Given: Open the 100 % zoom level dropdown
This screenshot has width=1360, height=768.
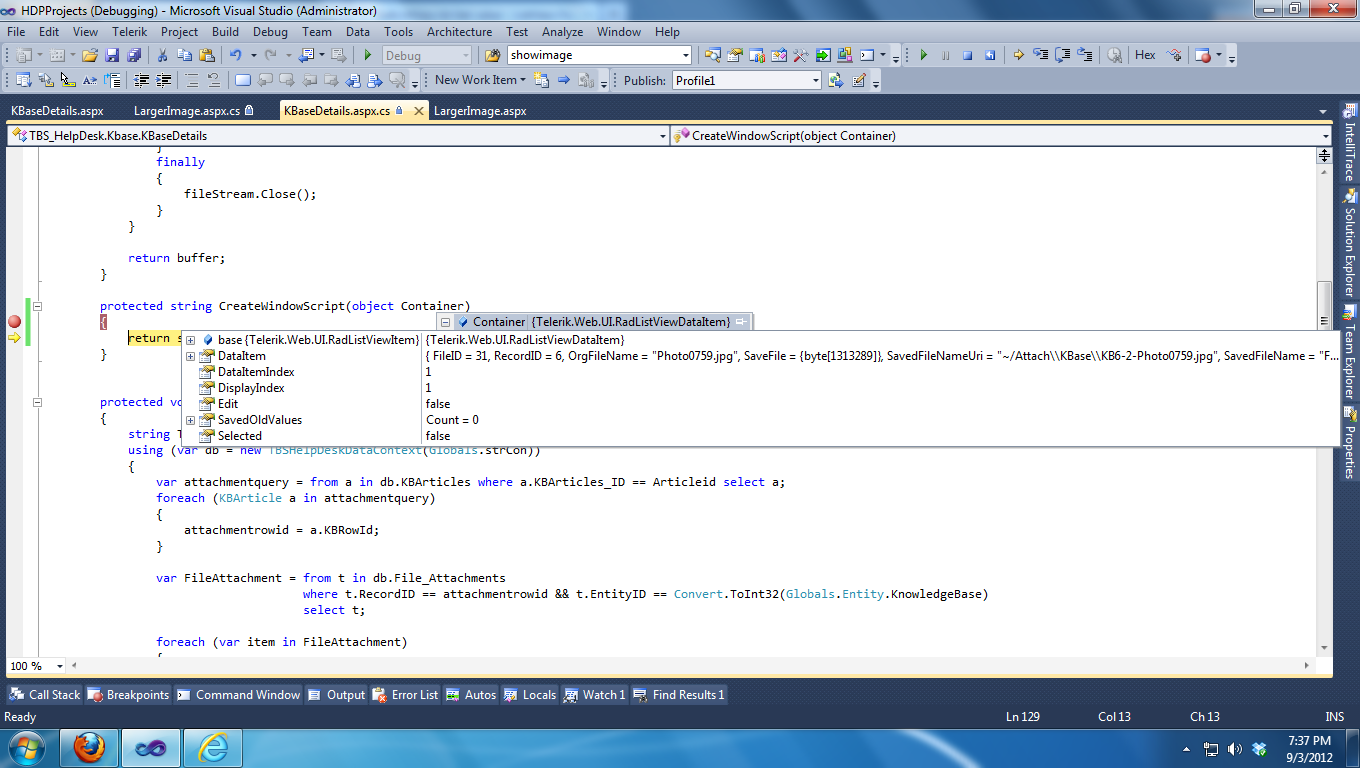Looking at the screenshot, I should point(60,666).
